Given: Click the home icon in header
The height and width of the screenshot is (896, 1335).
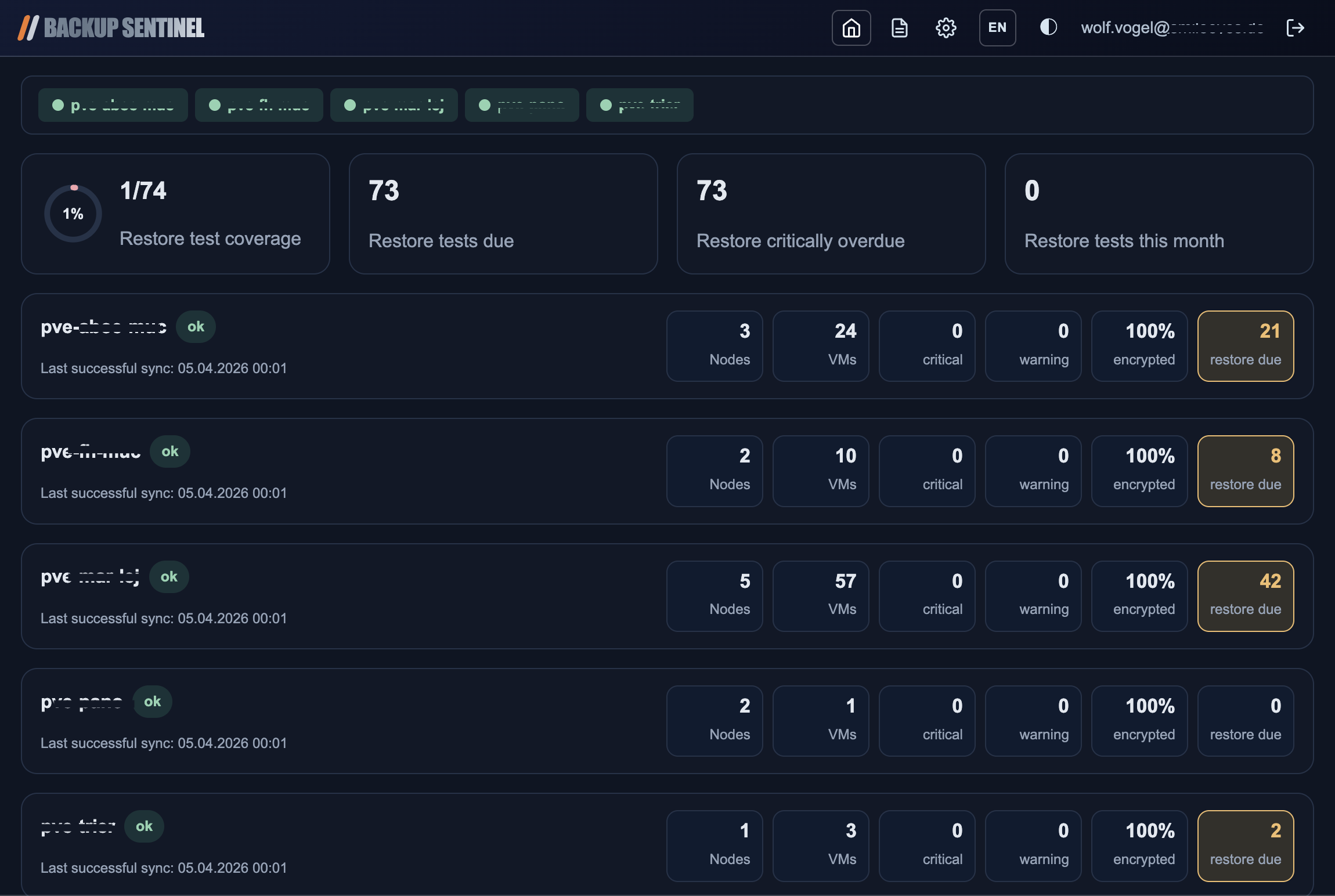Looking at the screenshot, I should pyautogui.click(x=851, y=28).
